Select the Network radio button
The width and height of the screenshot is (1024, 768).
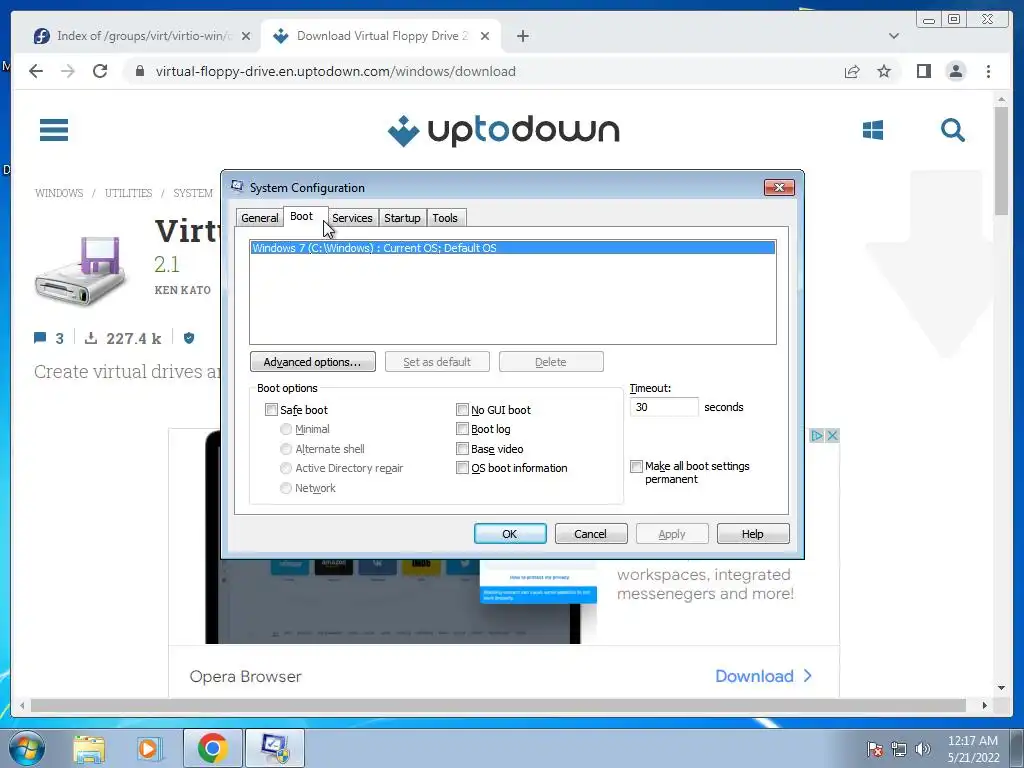285,488
